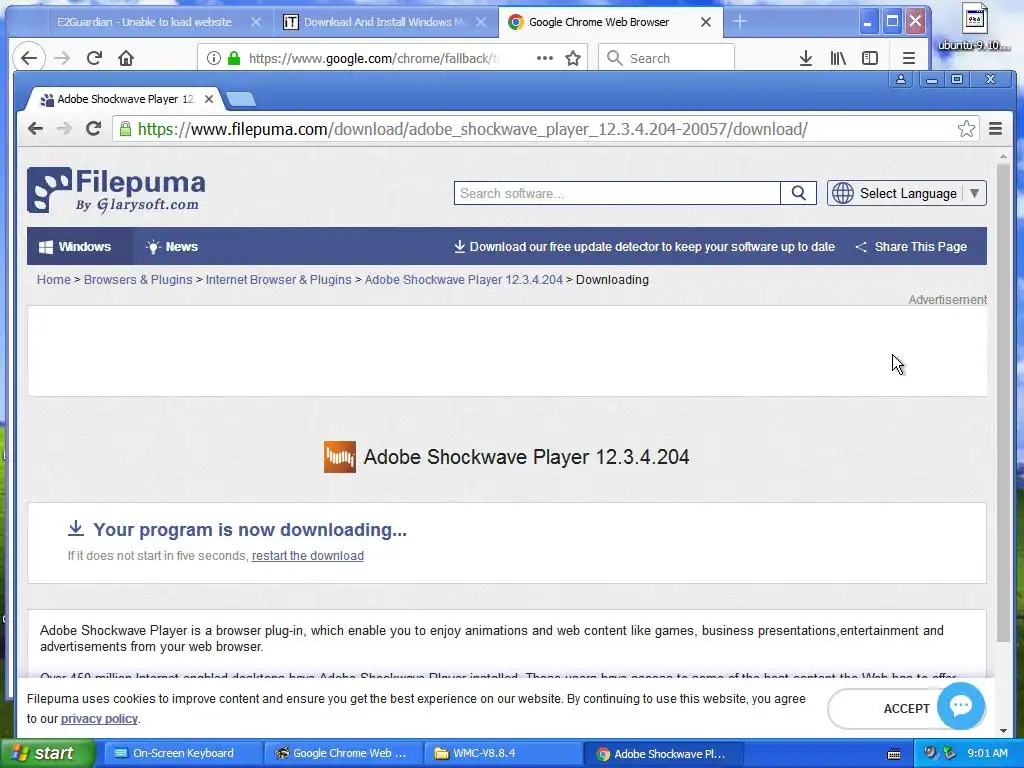Viewport: 1024px width, 768px height.
Task: Open Firefox downloads arrow
Action: coord(806,58)
